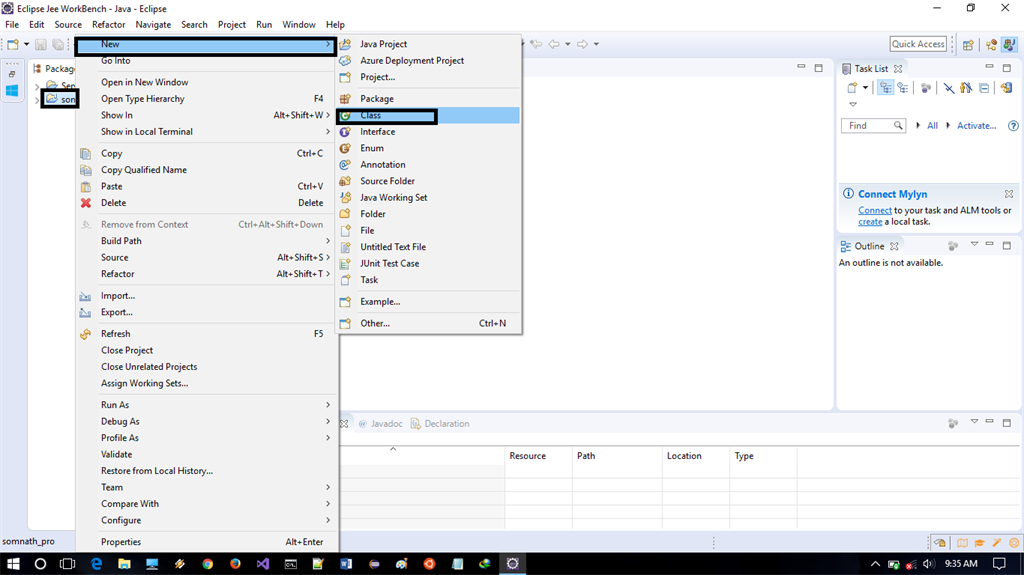The height and width of the screenshot is (575, 1024).
Task: Click the New wizard toolbar icon
Action: (x=13, y=44)
